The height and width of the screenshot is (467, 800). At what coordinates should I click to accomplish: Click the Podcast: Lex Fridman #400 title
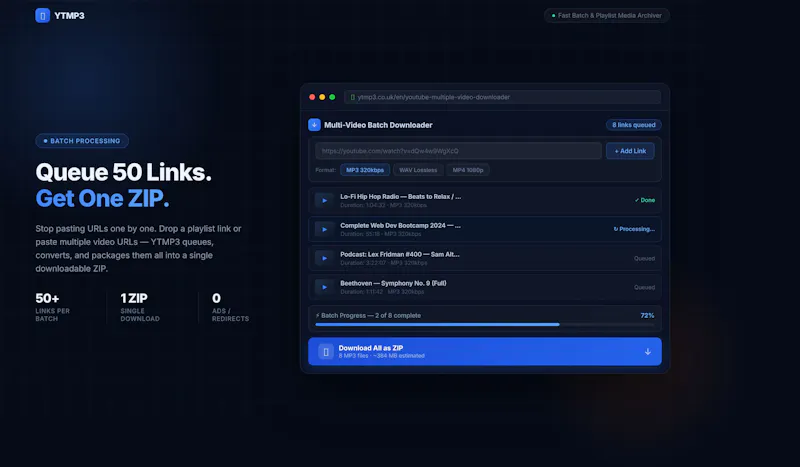[400, 254]
